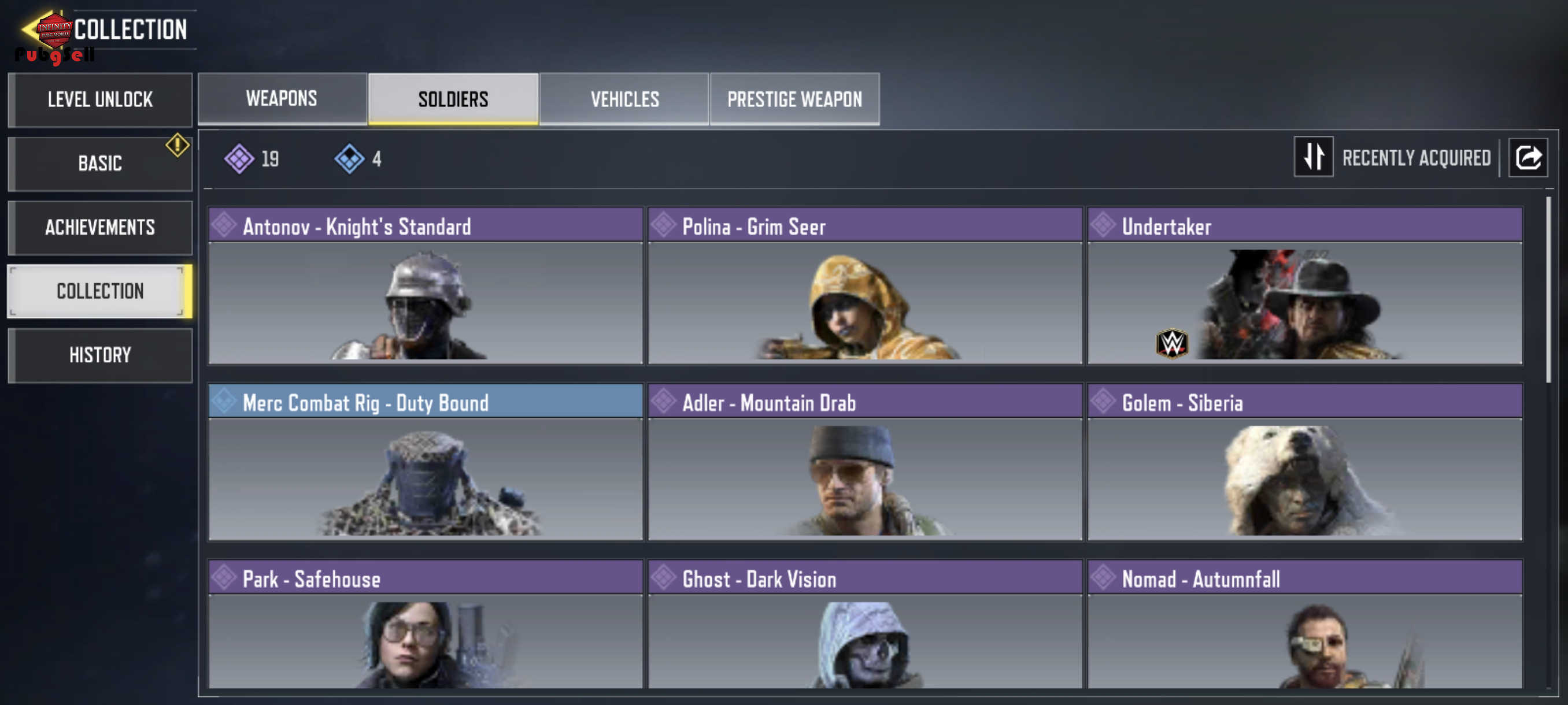Select the Antonov - Knight's Standard skin

click(x=426, y=286)
